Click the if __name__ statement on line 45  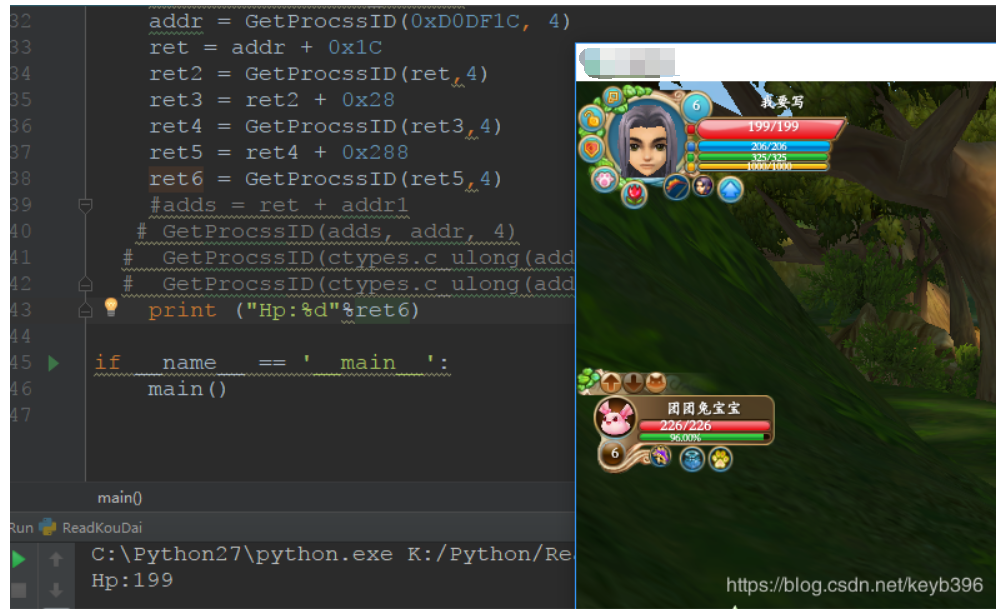coord(272,363)
